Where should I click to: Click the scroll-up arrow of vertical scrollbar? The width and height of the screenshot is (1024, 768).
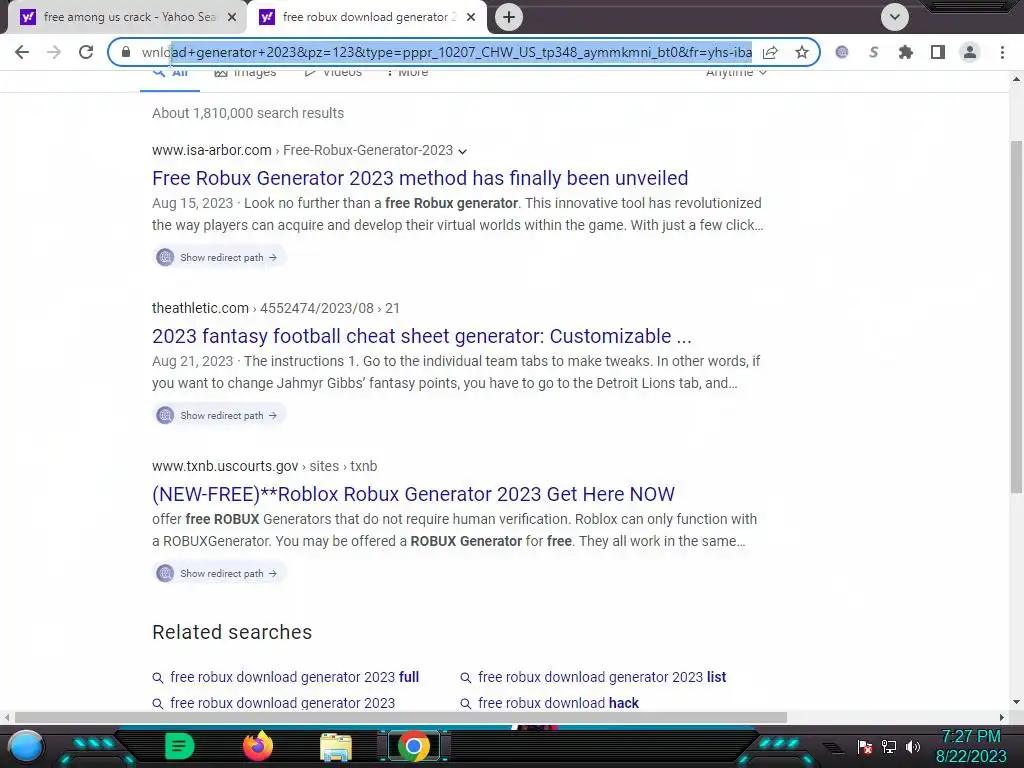point(1016,79)
